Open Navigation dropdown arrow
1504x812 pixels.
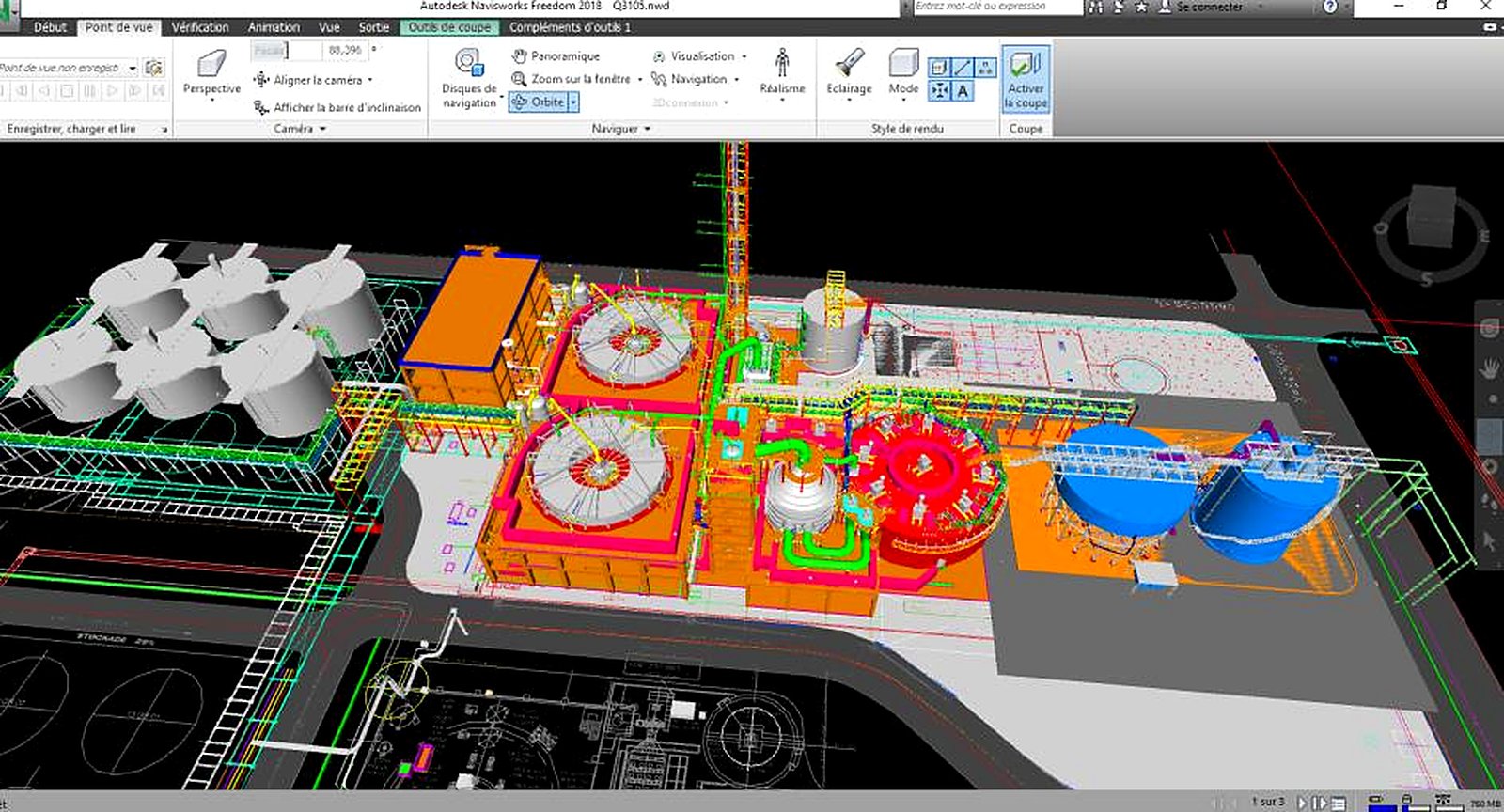click(x=736, y=79)
